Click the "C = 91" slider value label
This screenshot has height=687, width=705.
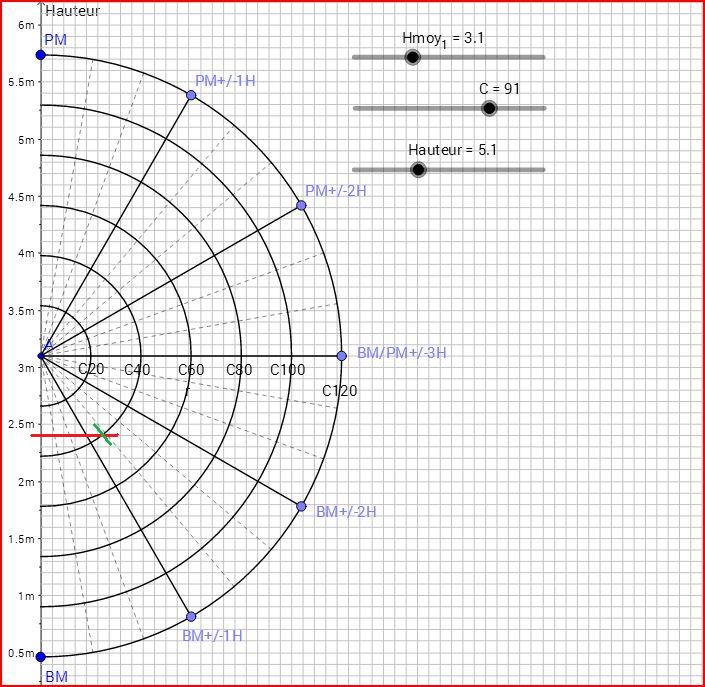click(x=499, y=89)
